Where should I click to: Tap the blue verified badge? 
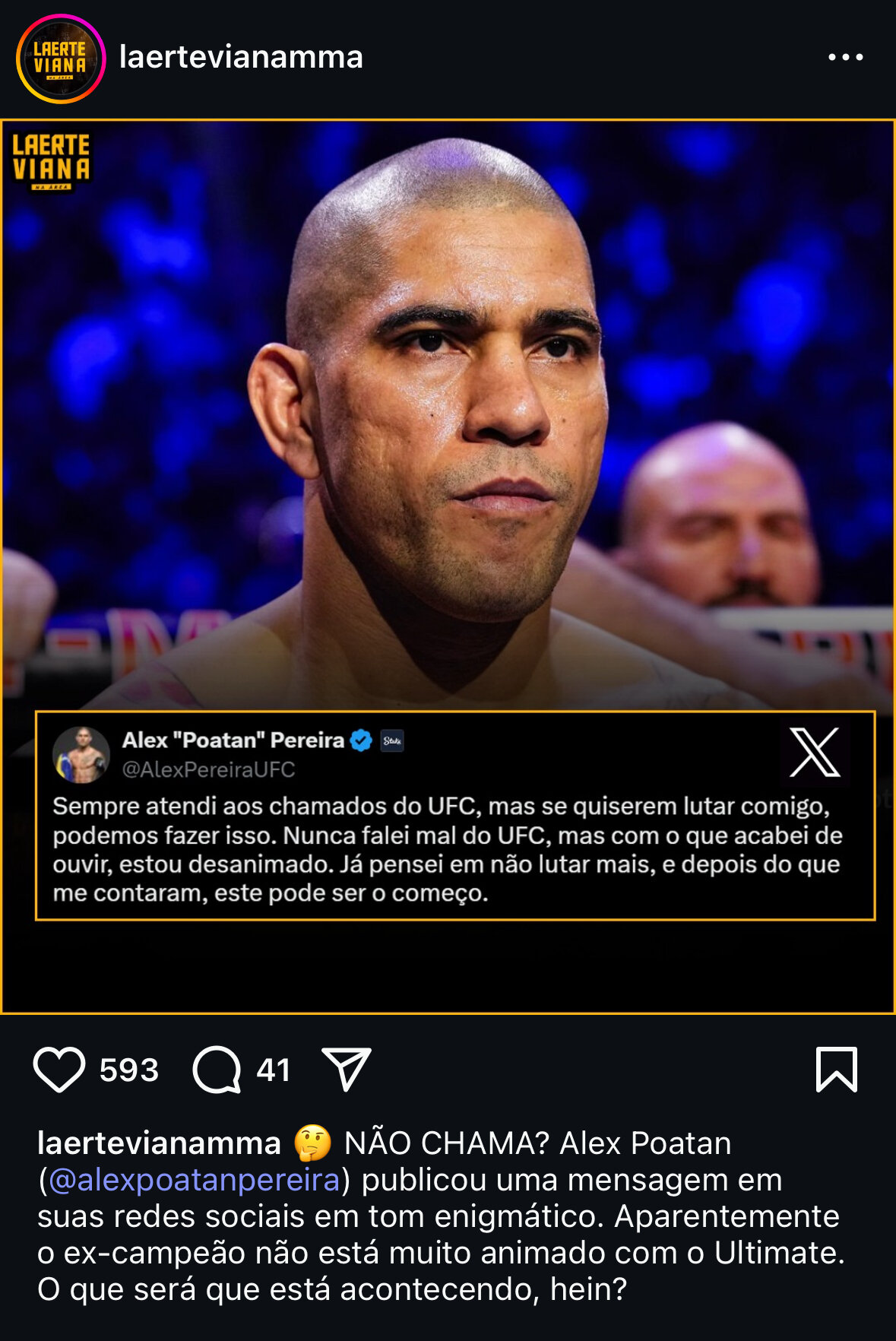pyautogui.click(x=361, y=740)
